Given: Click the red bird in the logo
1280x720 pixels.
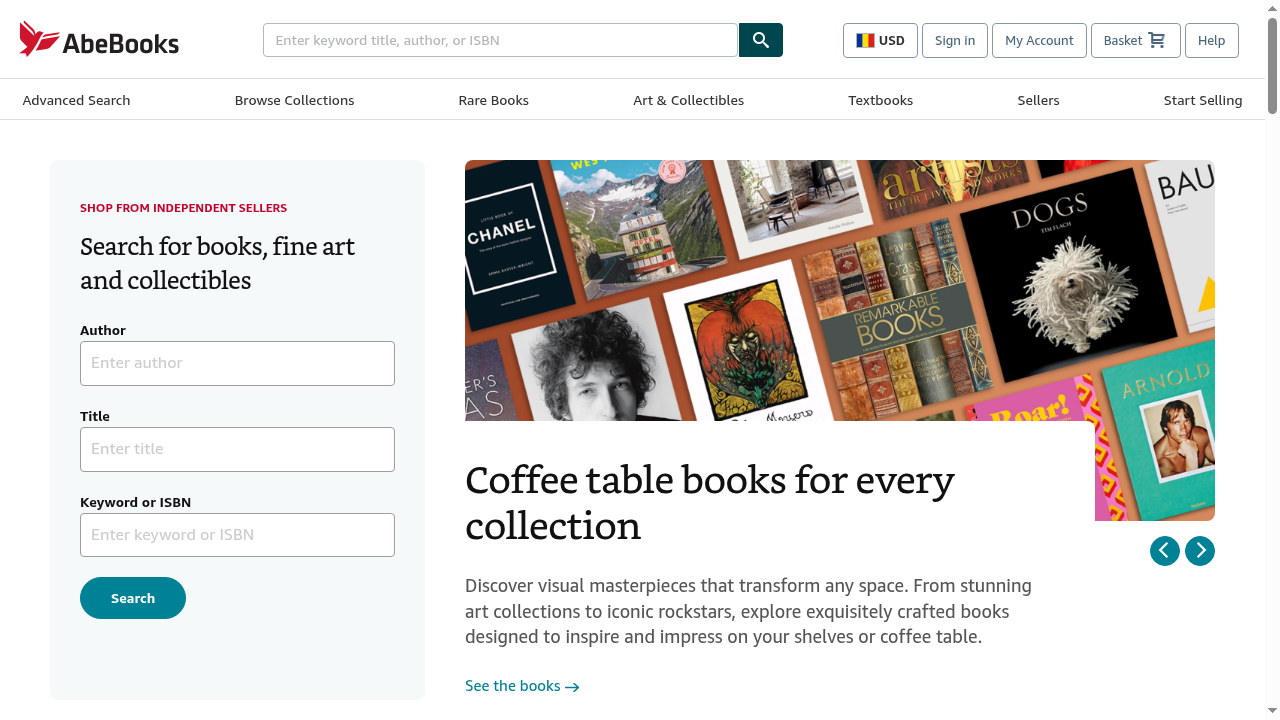Looking at the screenshot, I should [x=40, y=39].
